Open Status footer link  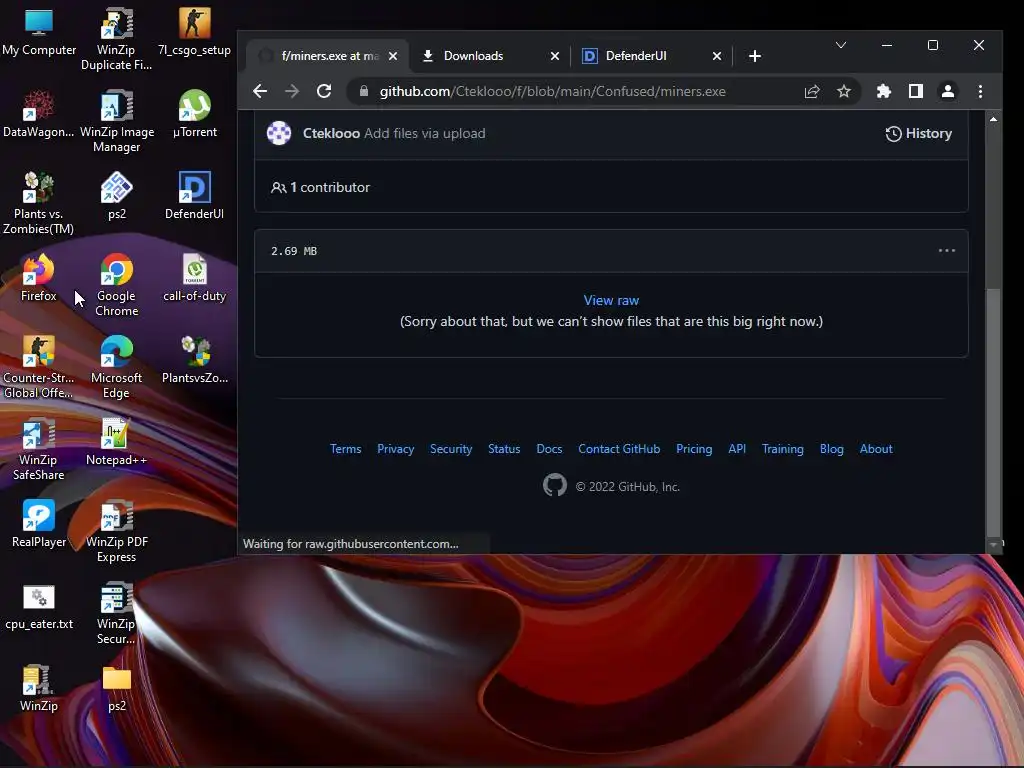point(504,449)
